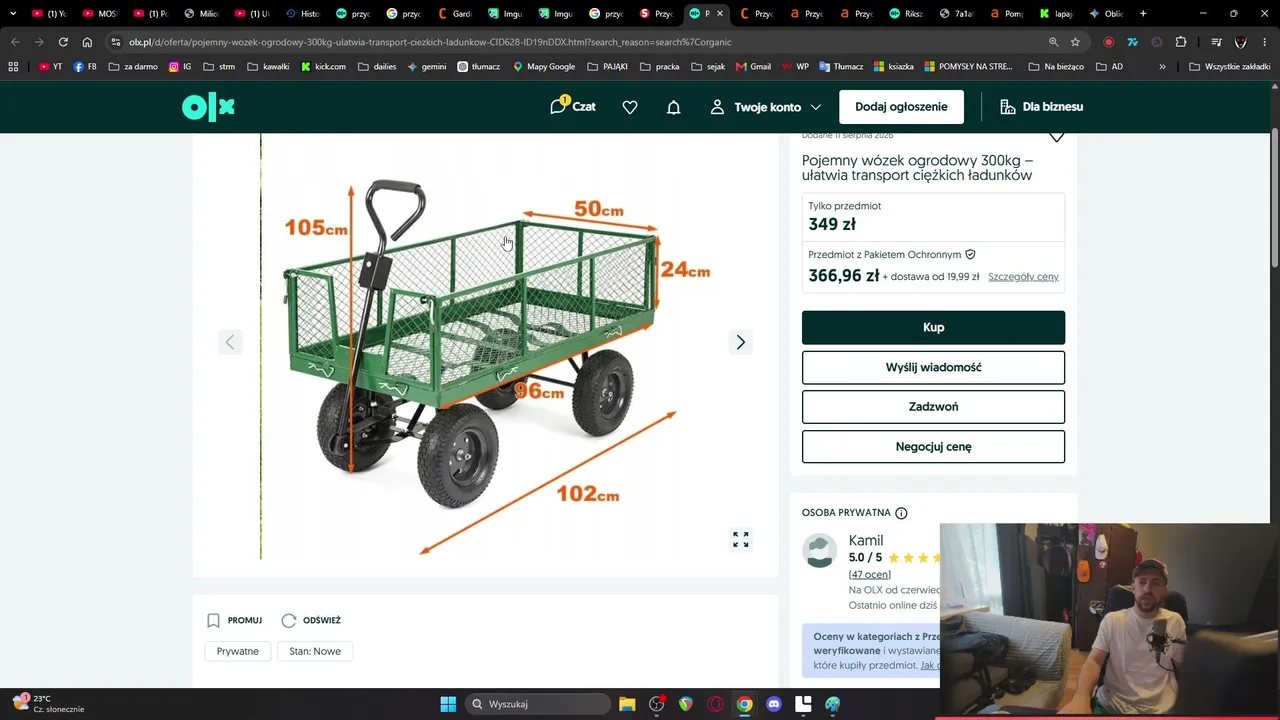Go back with the browser back arrow
The height and width of the screenshot is (720, 1280).
coord(15,42)
